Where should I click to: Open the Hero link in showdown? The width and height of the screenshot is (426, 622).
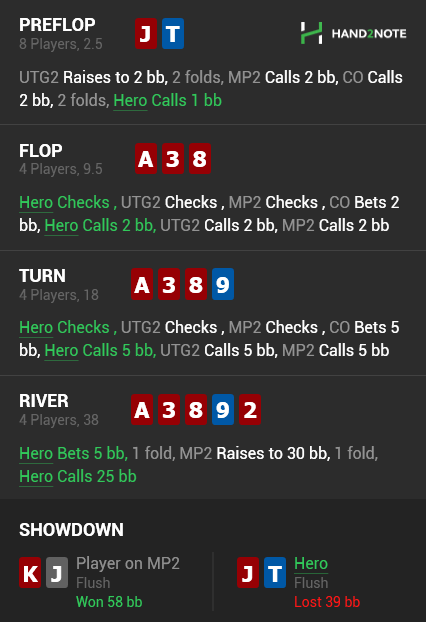tap(311, 563)
